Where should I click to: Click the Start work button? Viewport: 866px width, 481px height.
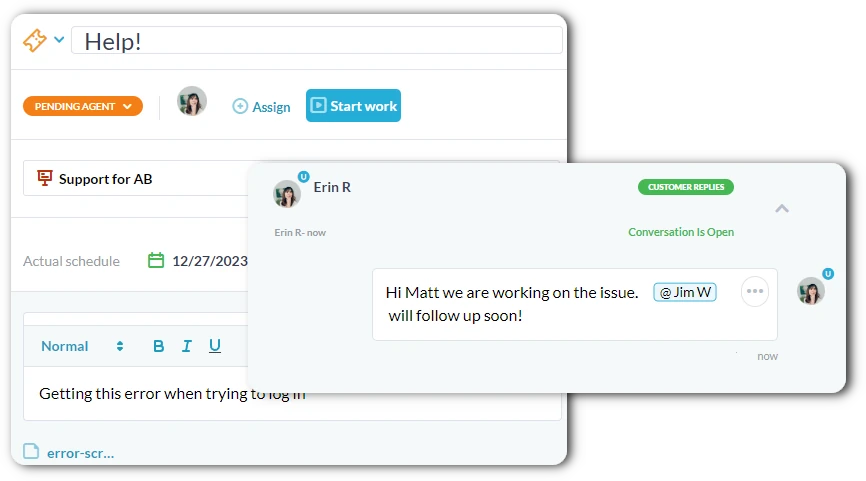coord(353,105)
